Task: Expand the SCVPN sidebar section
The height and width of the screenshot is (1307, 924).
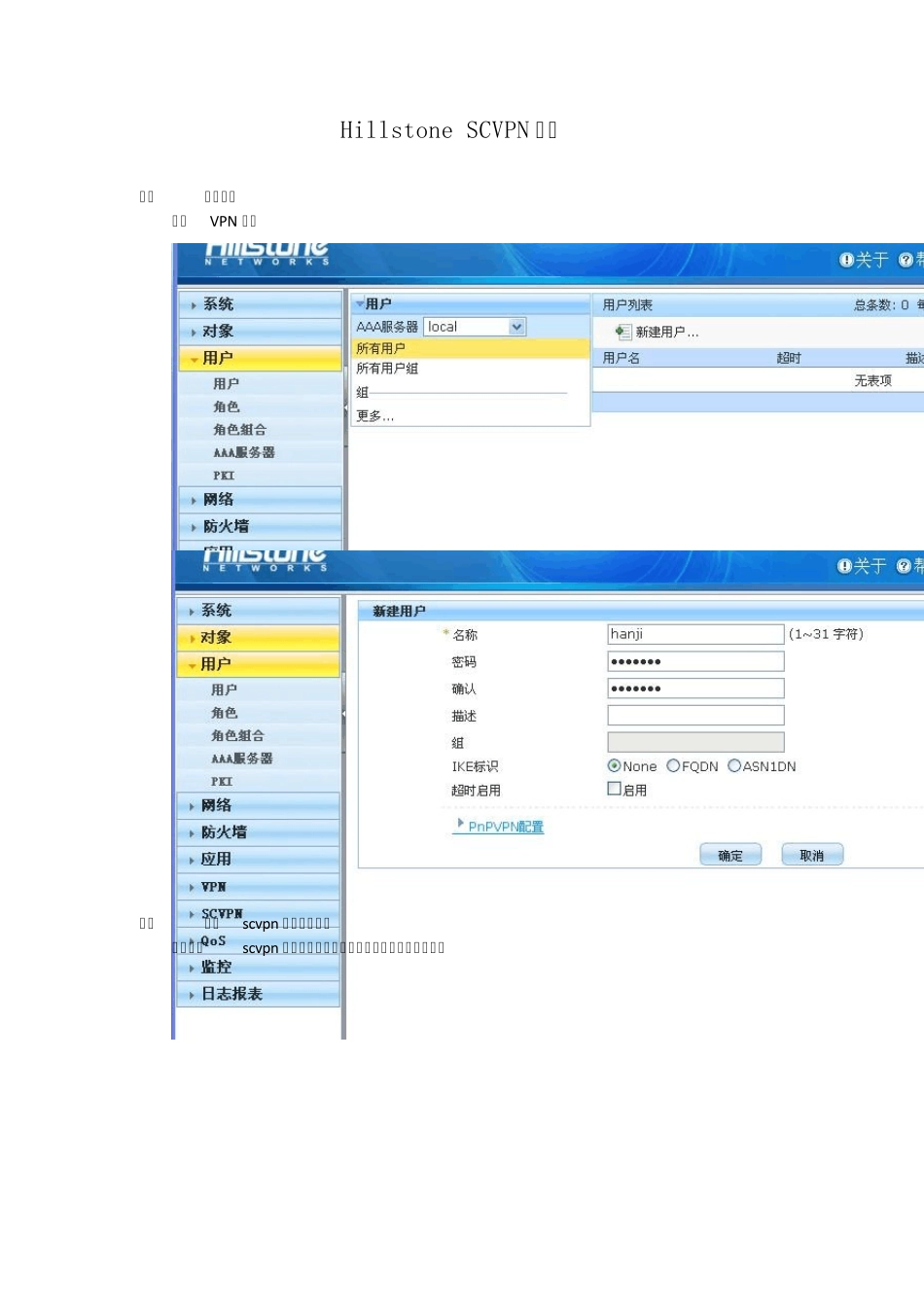Action: (259, 914)
